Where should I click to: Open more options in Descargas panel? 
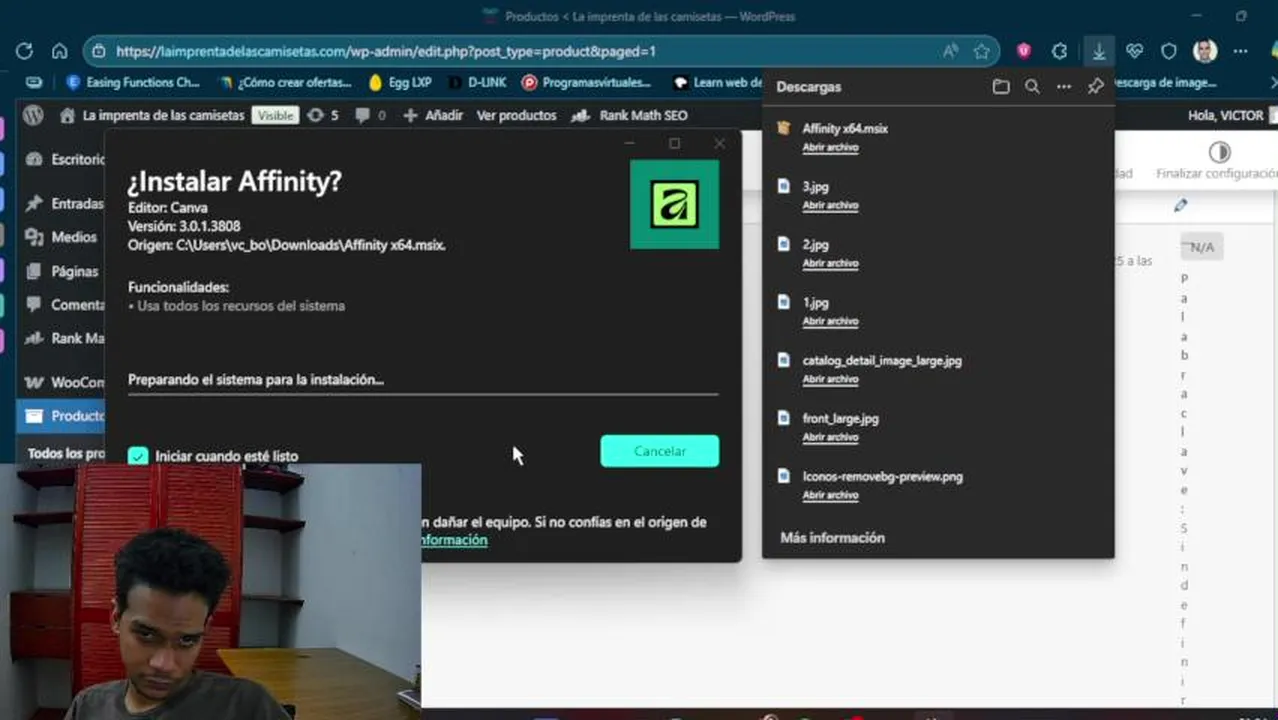1064,87
